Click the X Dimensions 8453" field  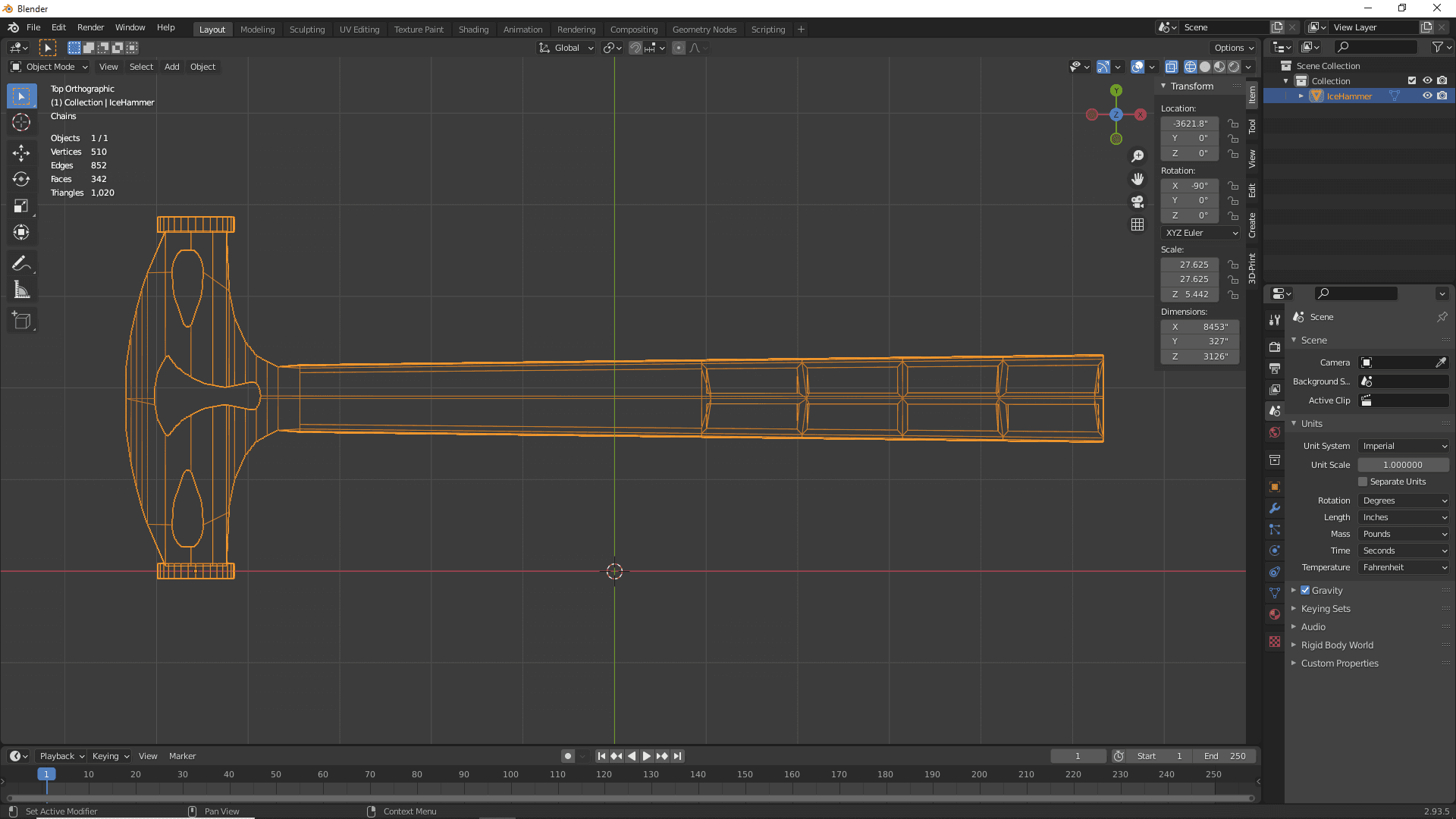(1200, 327)
